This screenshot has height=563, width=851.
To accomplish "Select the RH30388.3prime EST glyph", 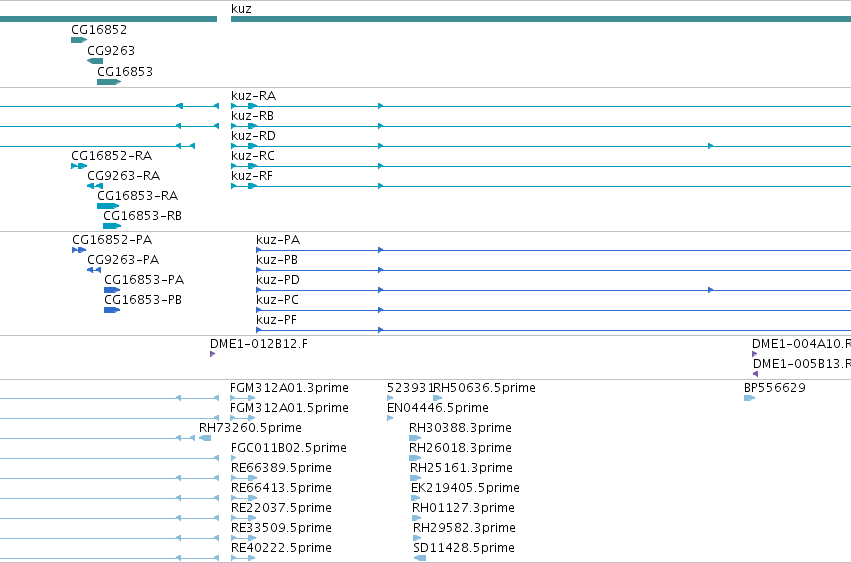I will [x=415, y=438].
